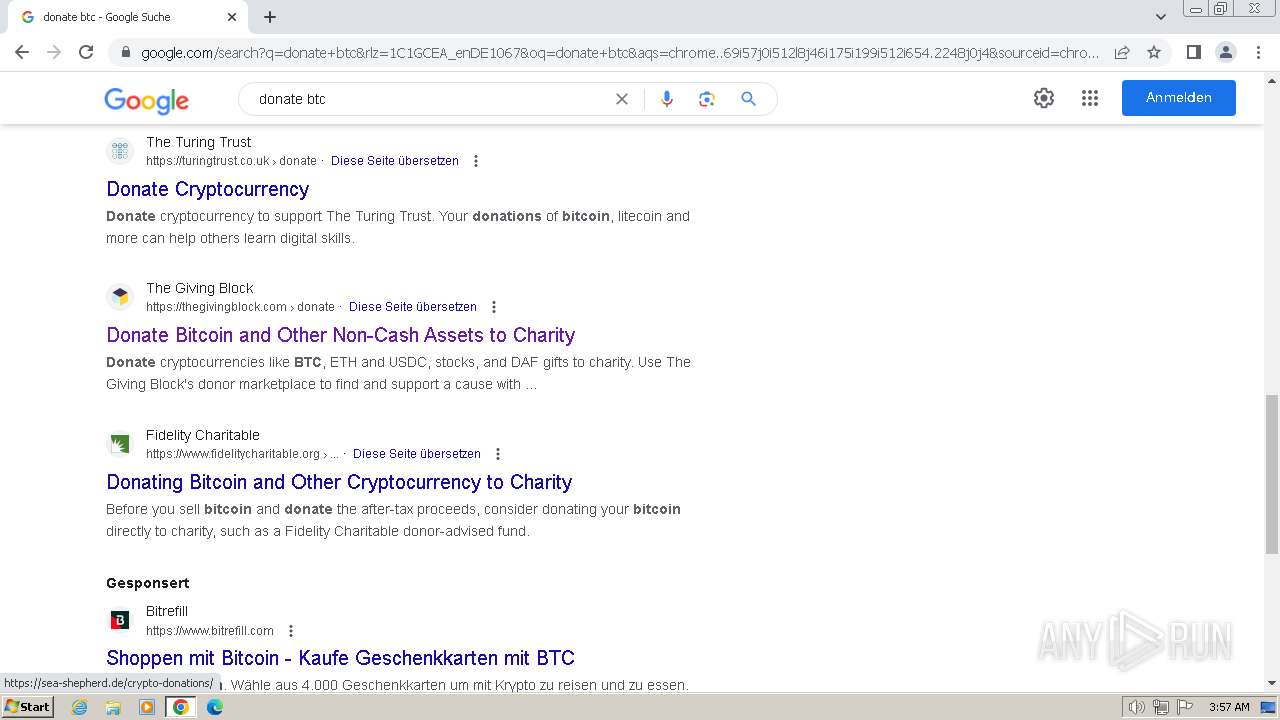This screenshot has width=1280, height=720.
Task: Open the Chrome profile avatar
Action: click(x=1225, y=52)
